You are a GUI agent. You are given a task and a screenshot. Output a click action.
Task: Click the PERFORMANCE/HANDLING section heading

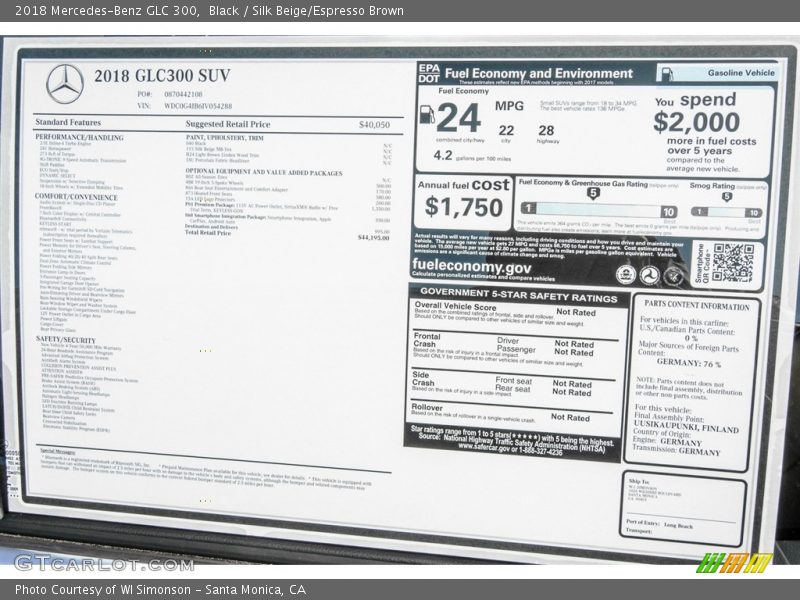point(79,137)
